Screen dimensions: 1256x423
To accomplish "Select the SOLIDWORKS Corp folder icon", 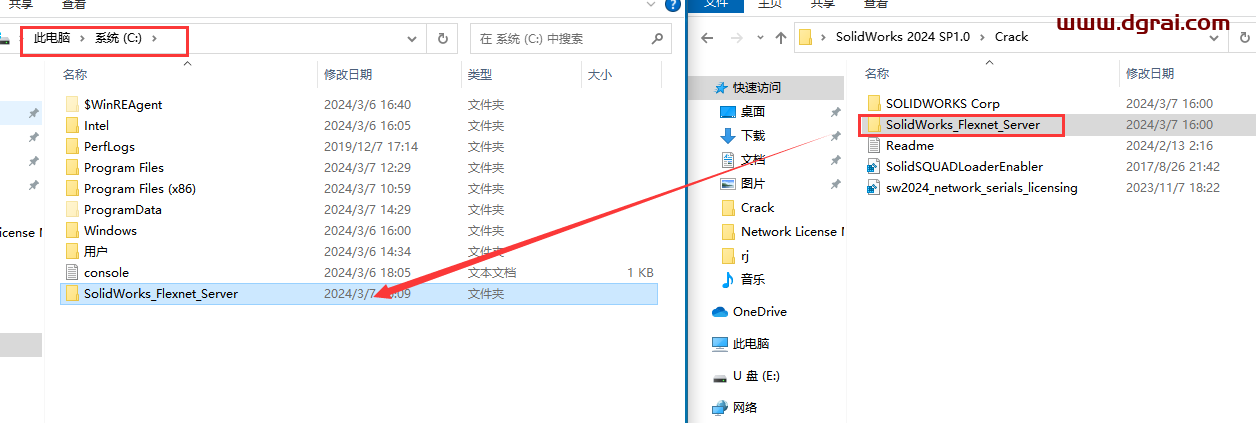I will [x=874, y=103].
